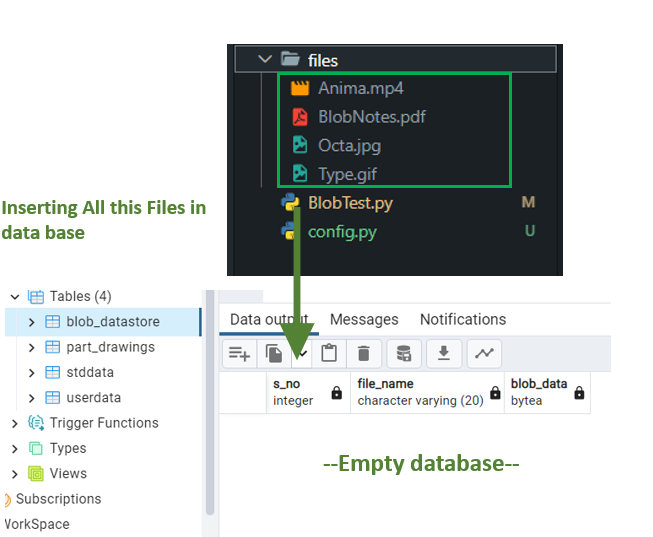Viewport: 653px width, 537px height.
Task: Expand the part_drawings table node
Action: click(x=32, y=347)
